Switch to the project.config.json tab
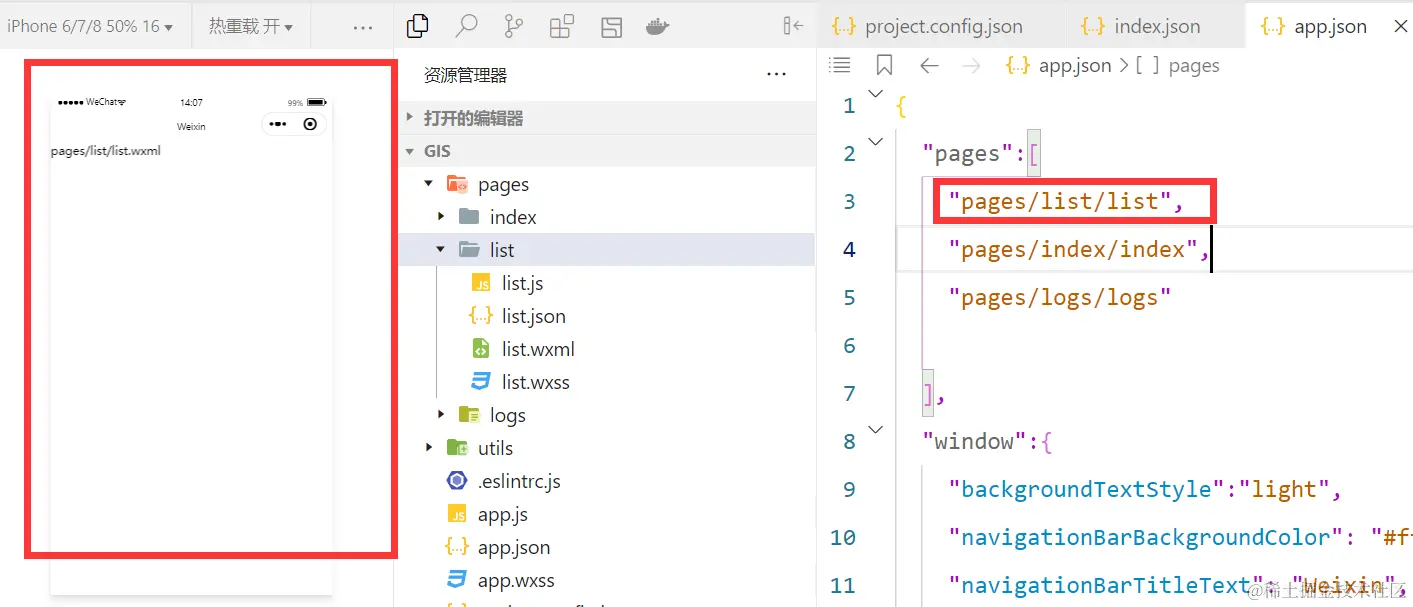The image size is (1413, 607). [x=926, y=26]
